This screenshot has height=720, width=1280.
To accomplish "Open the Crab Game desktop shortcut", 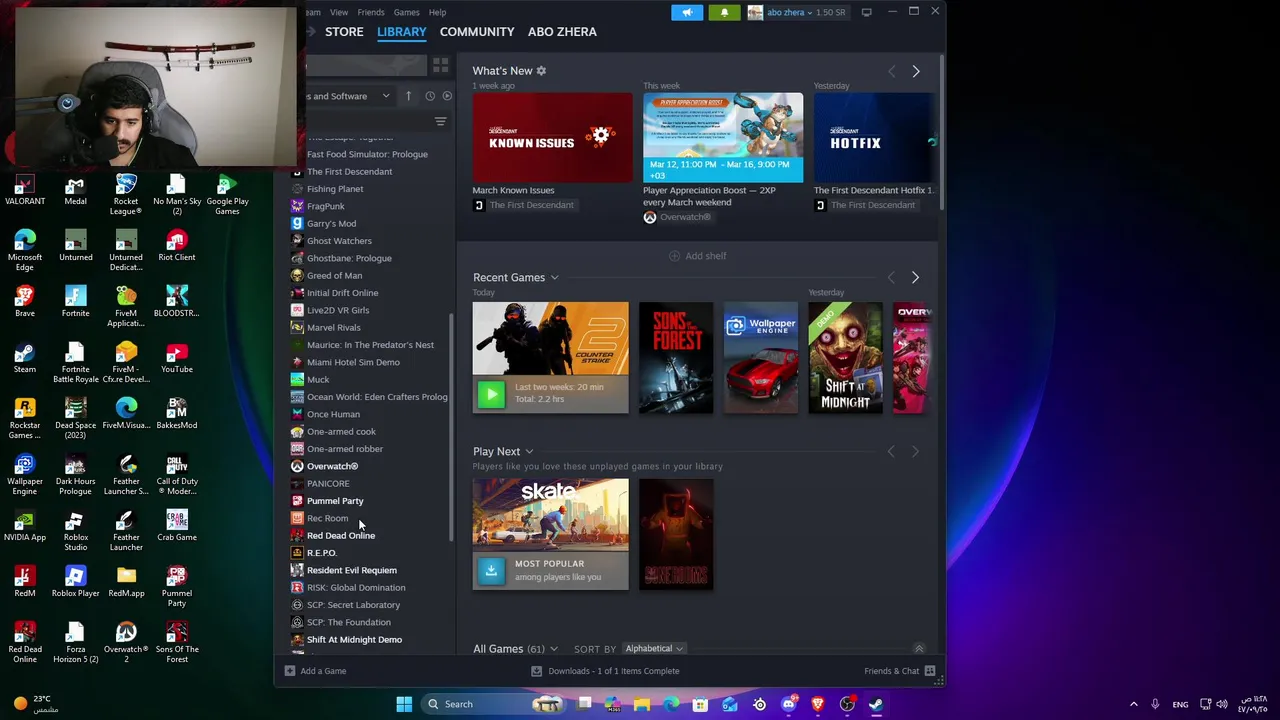I will [177, 526].
